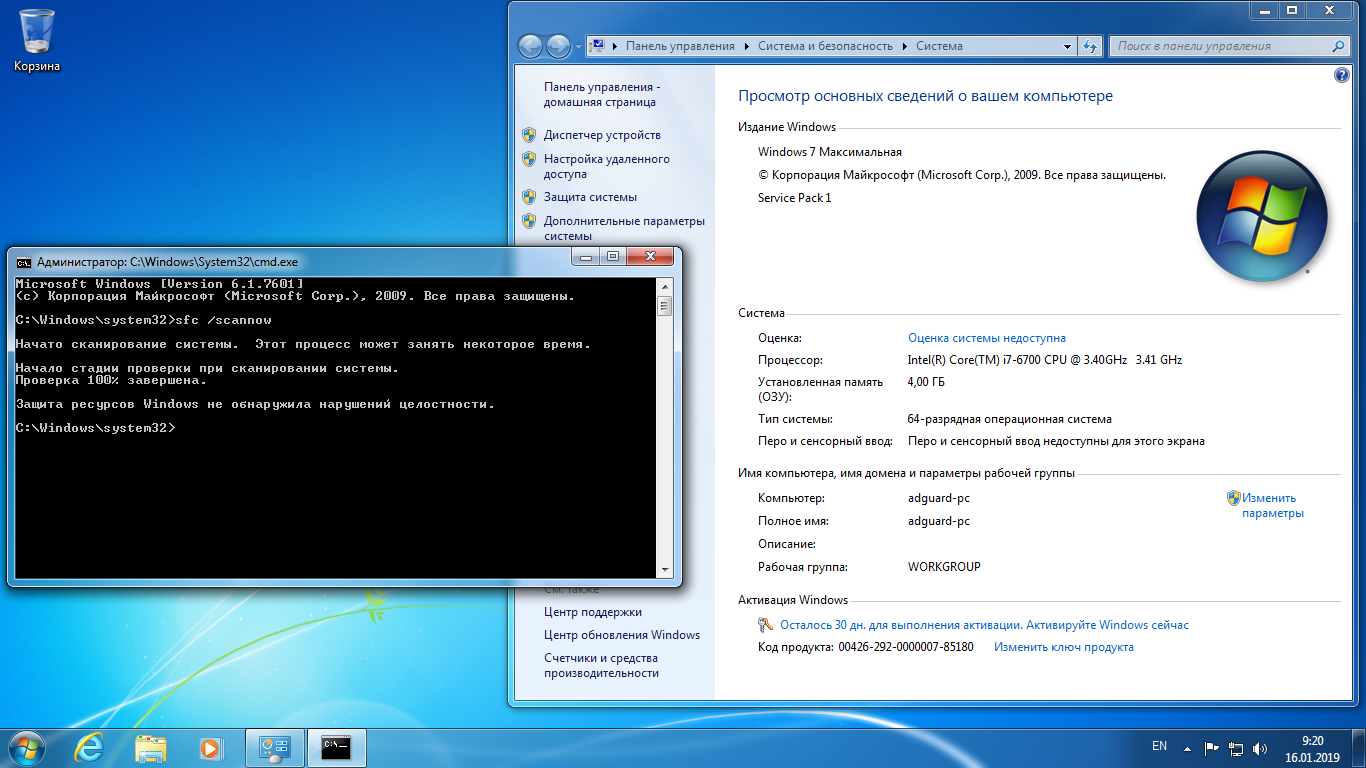Screen dimensions: 1366x768
Task: Select the Система и безопасность breadcrumb
Action: 826,46
